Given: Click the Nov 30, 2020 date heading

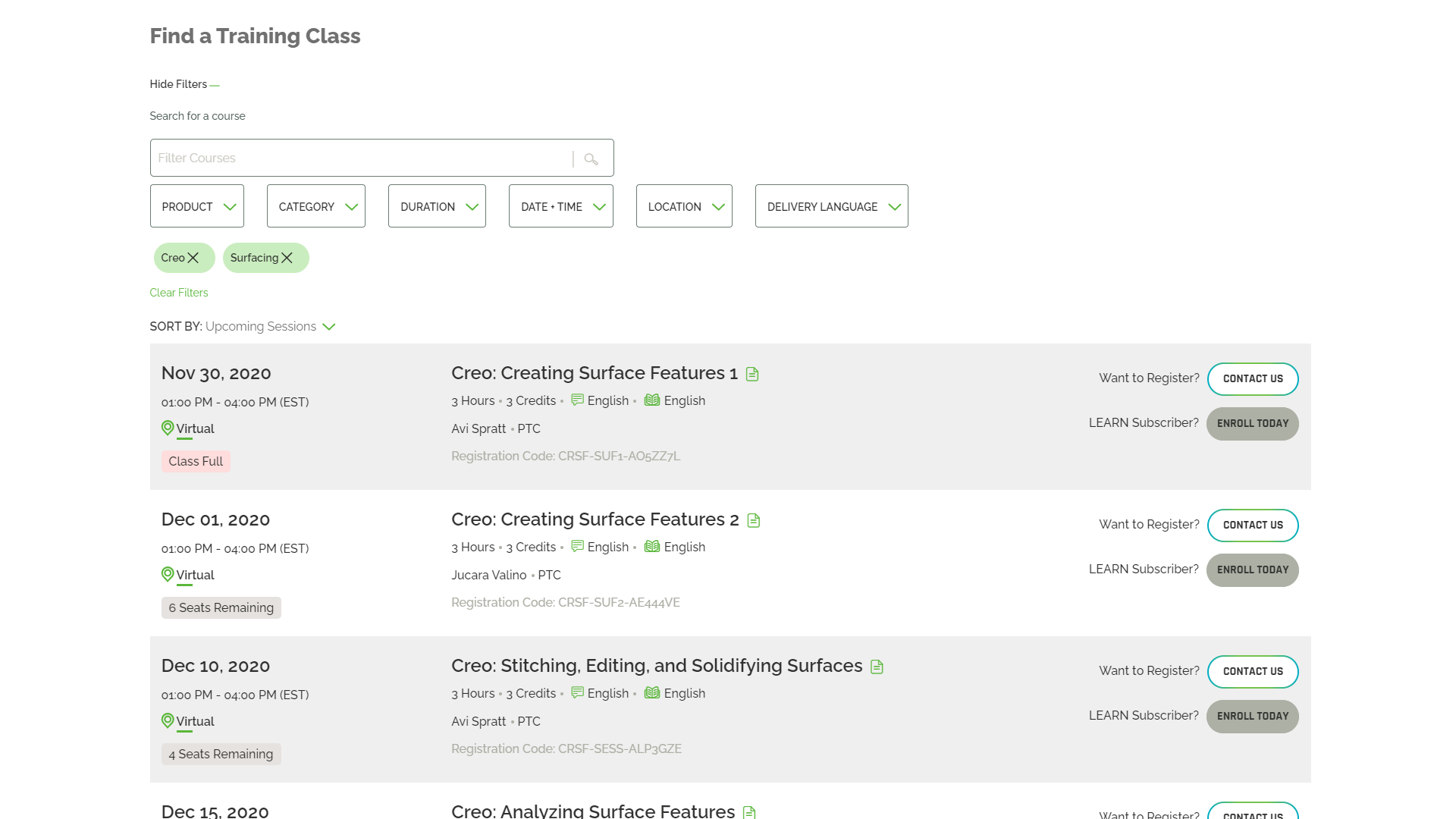Looking at the screenshot, I should click(216, 373).
